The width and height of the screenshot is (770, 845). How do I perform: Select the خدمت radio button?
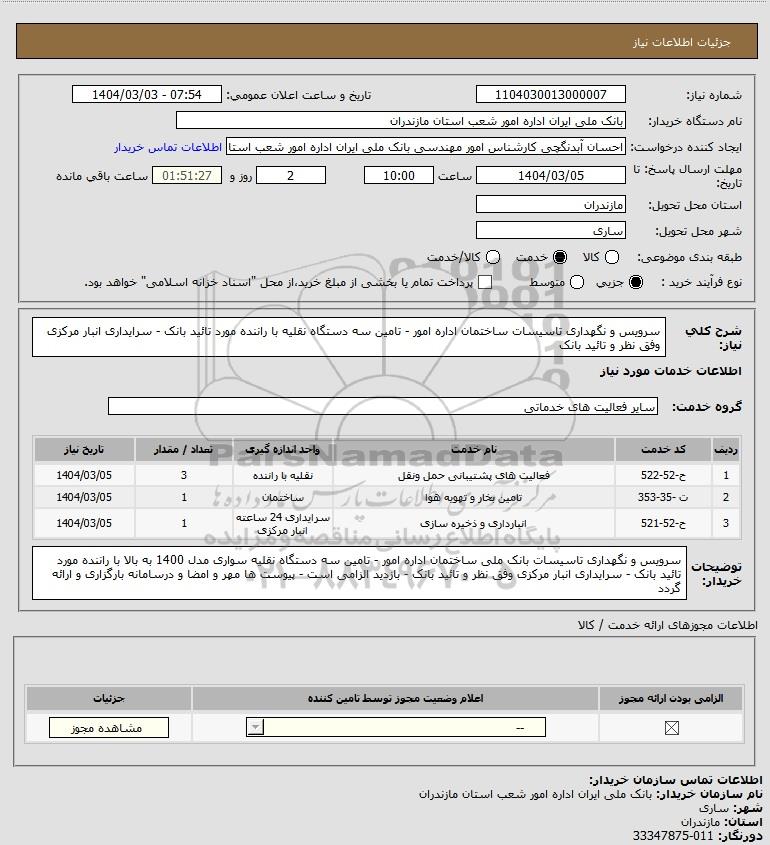tap(560, 257)
